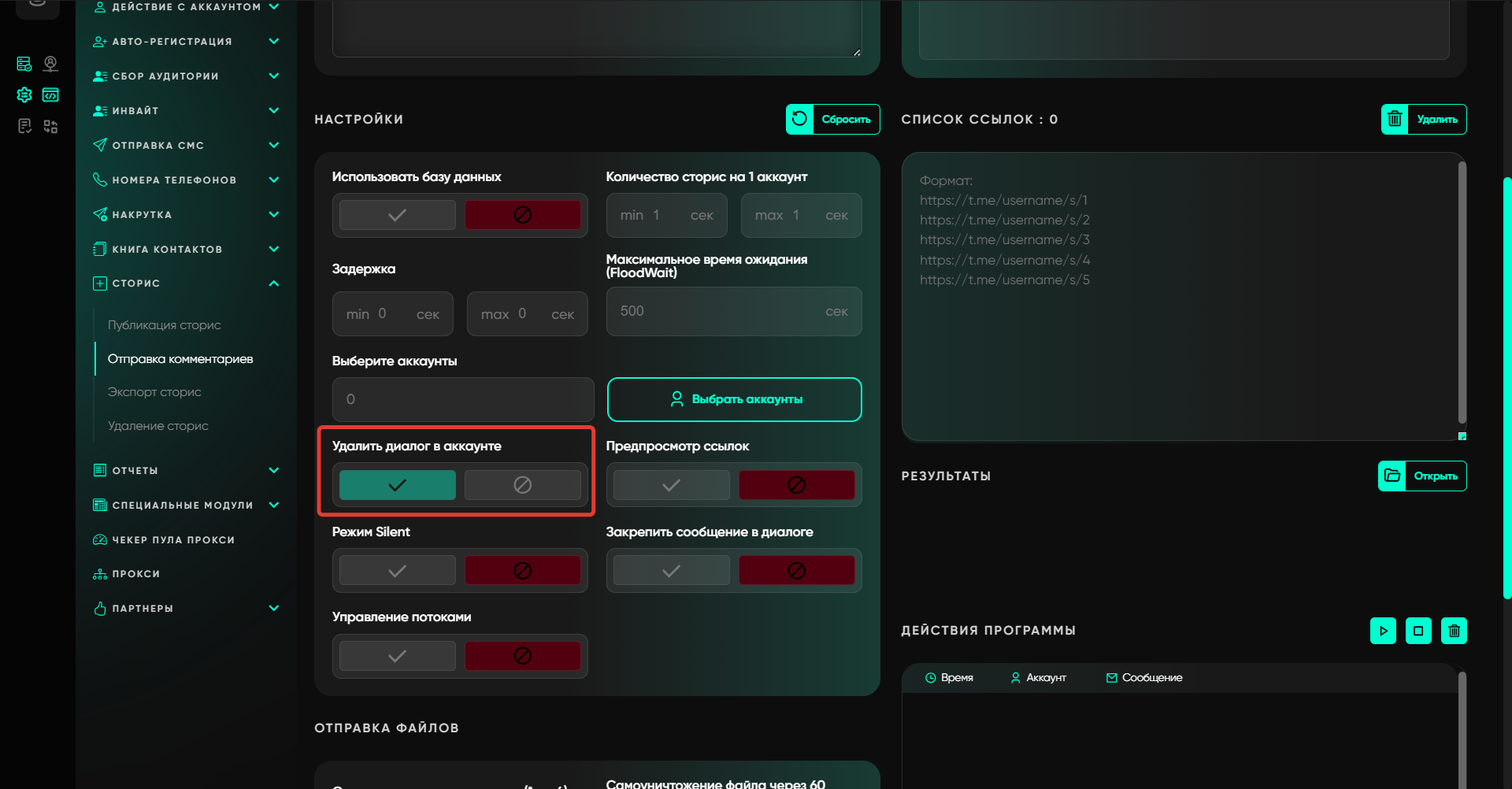The width and height of the screenshot is (1512, 789).
Task: Enable the Режим Silent checkmark option
Action: (x=397, y=571)
